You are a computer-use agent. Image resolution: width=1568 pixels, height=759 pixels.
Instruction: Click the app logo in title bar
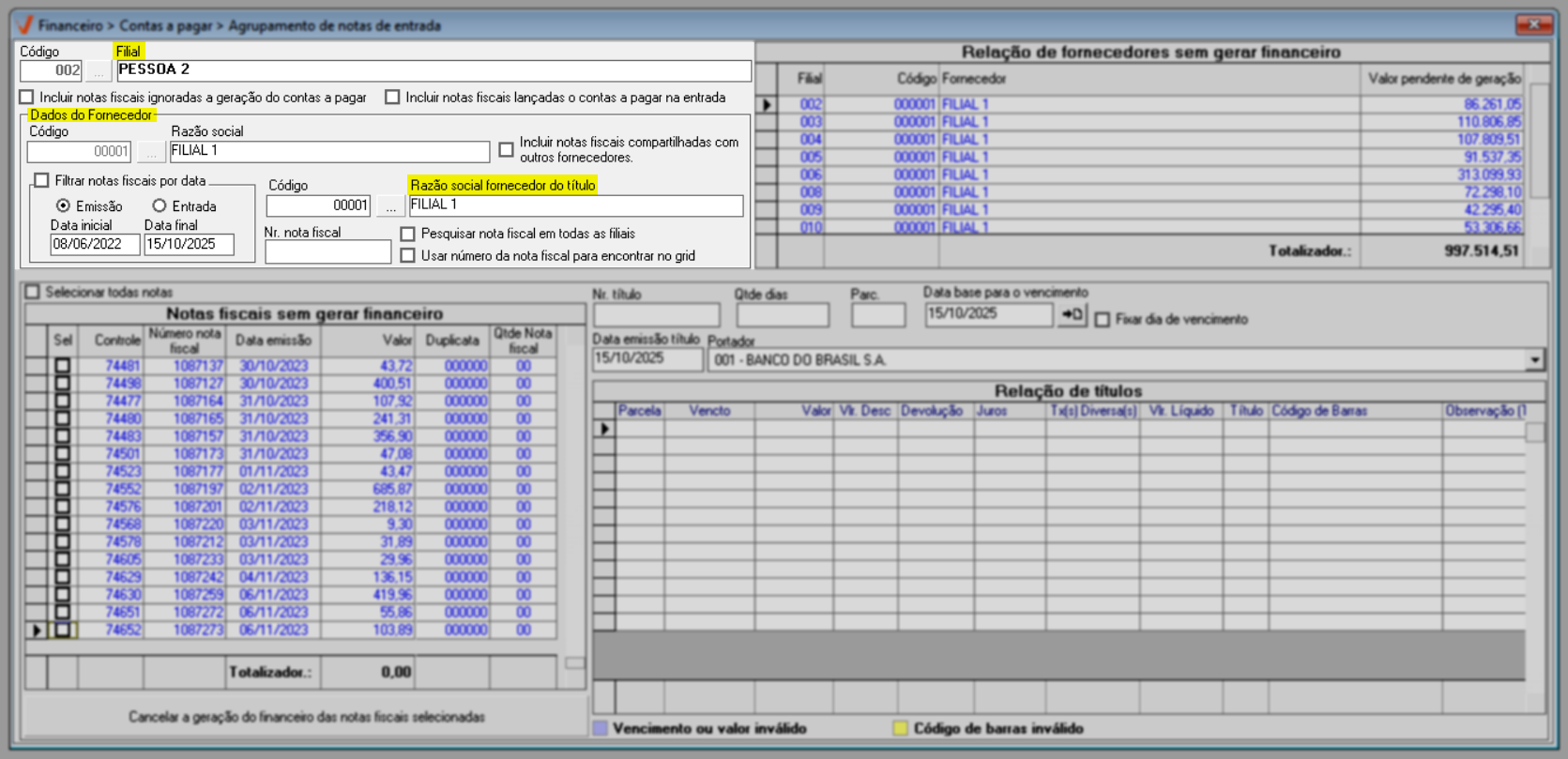pyautogui.click(x=25, y=25)
